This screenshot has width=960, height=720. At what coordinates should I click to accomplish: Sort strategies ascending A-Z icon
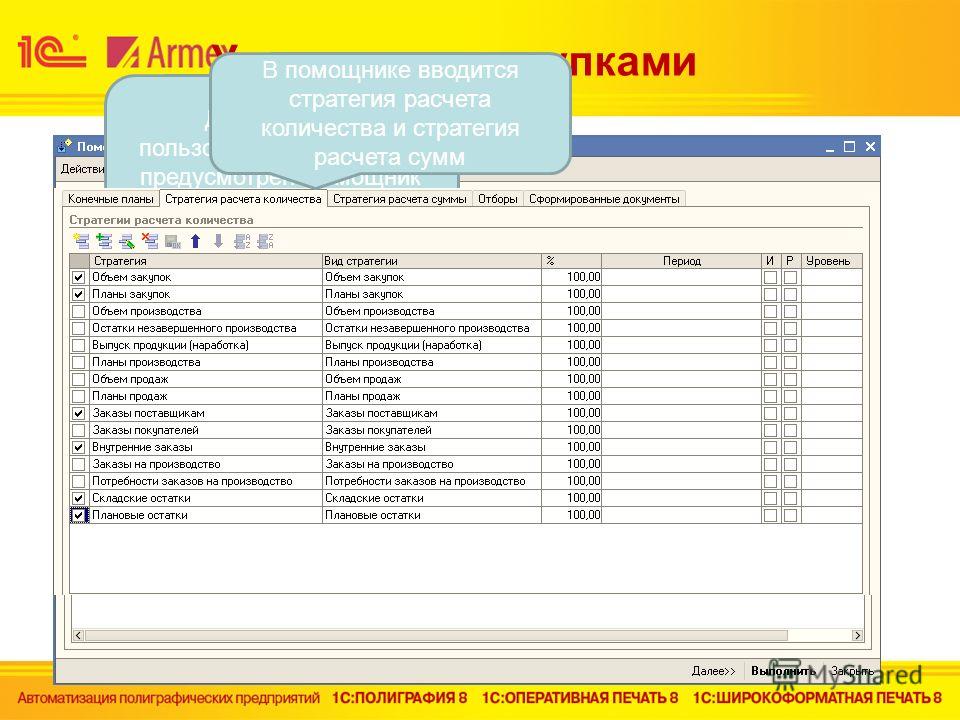(x=242, y=241)
